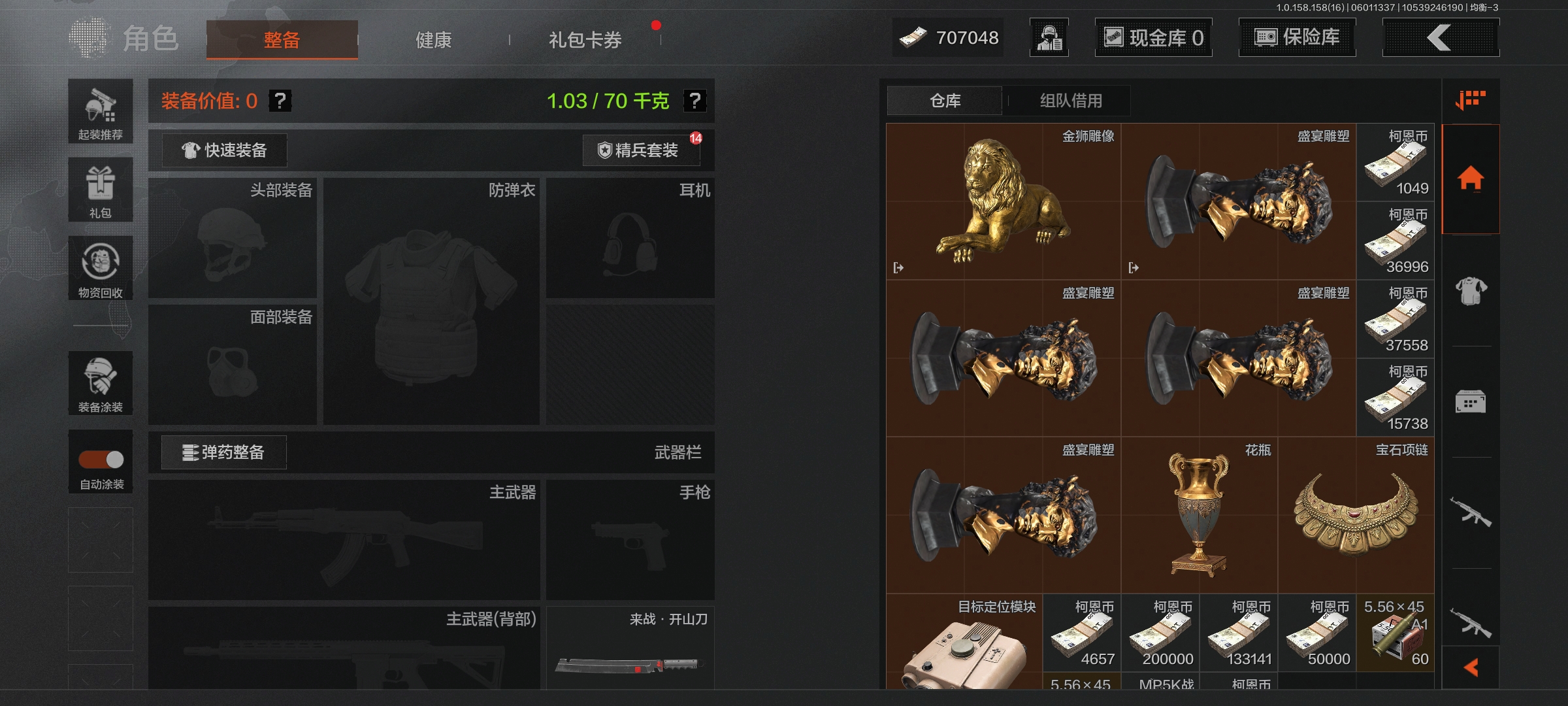Open the 礼包 gift pack icon
The width and height of the screenshot is (1568, 706).
click(101, 190)
